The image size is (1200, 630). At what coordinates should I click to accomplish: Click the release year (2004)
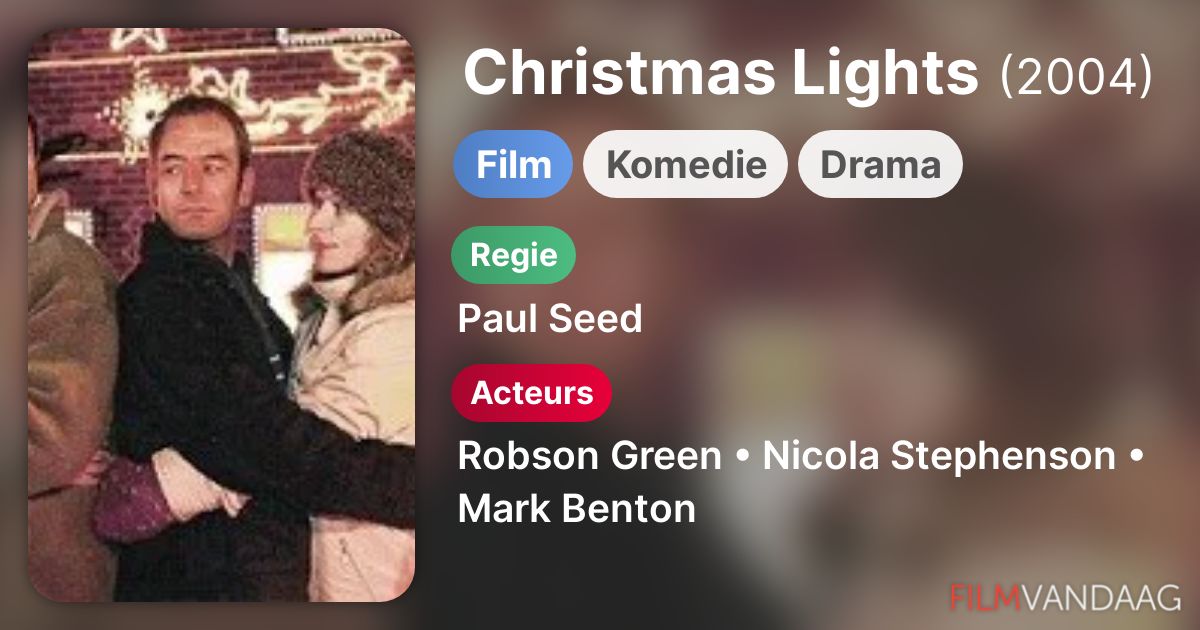pos(1076,76)
